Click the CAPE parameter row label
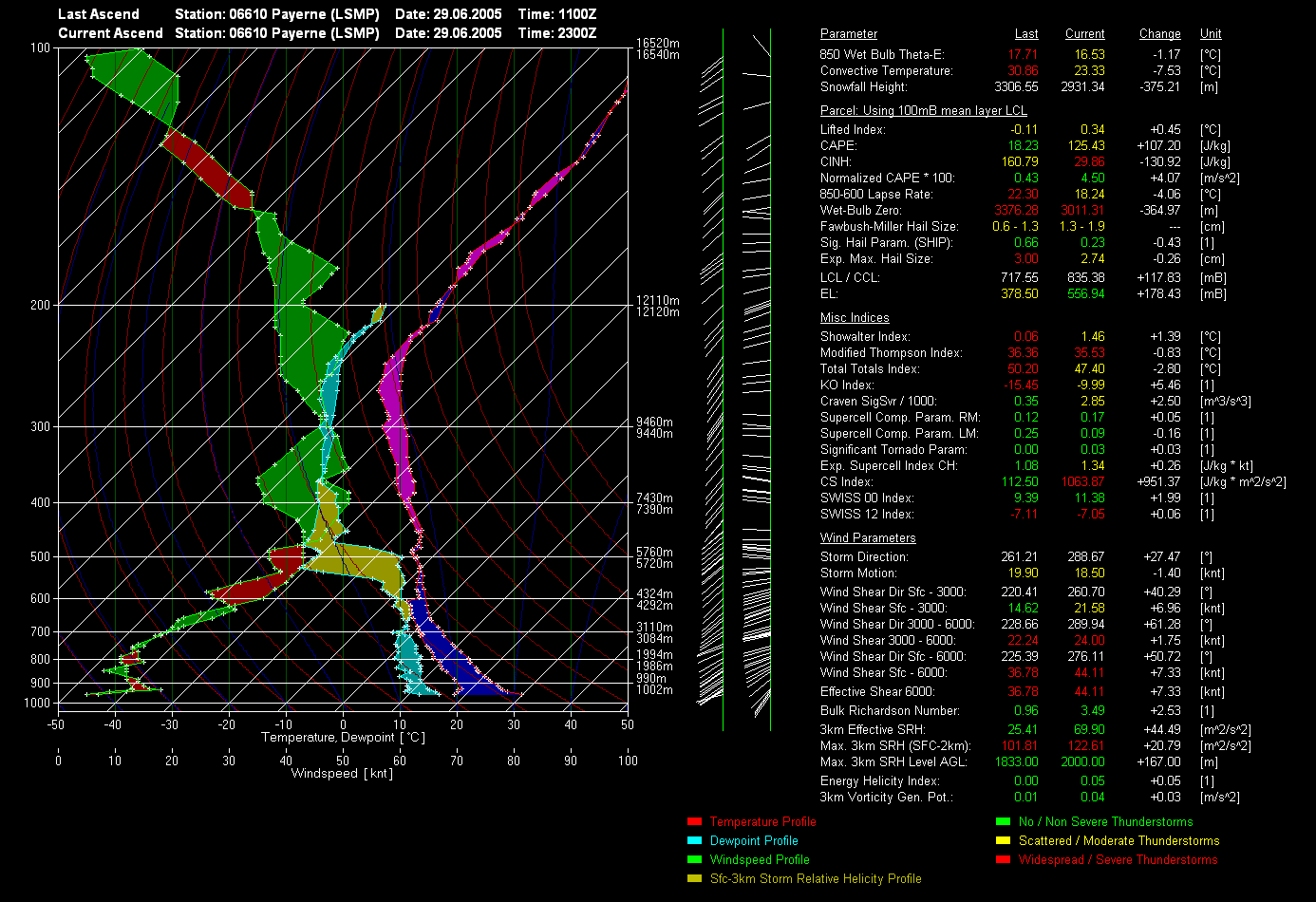Viewport: 1316px width, 902px height. (838, 146)
